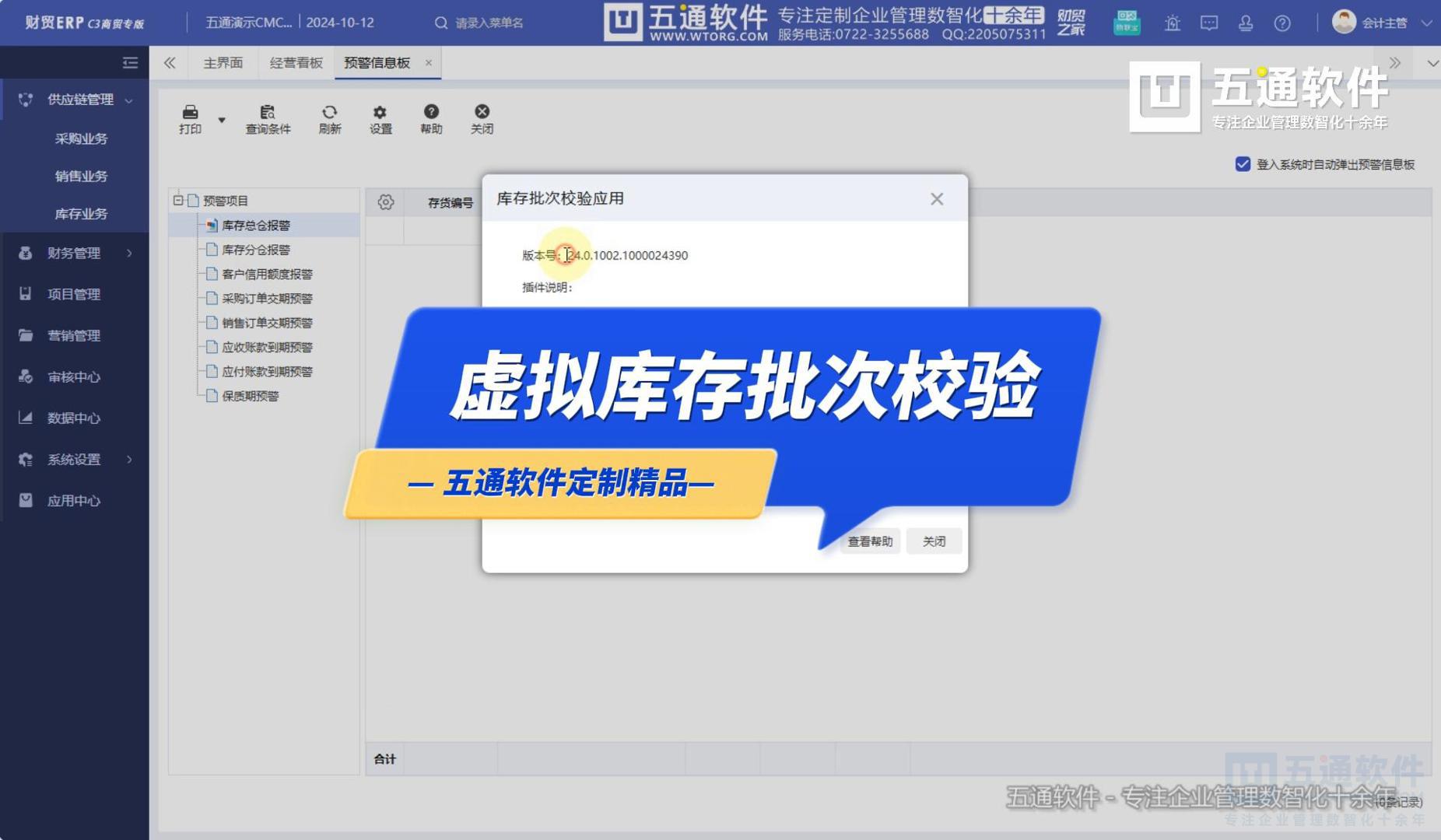This screenshot has height=840, width=1441.
Task: Select 销售订单交期预警 tree item
Action: click(267, 323)
